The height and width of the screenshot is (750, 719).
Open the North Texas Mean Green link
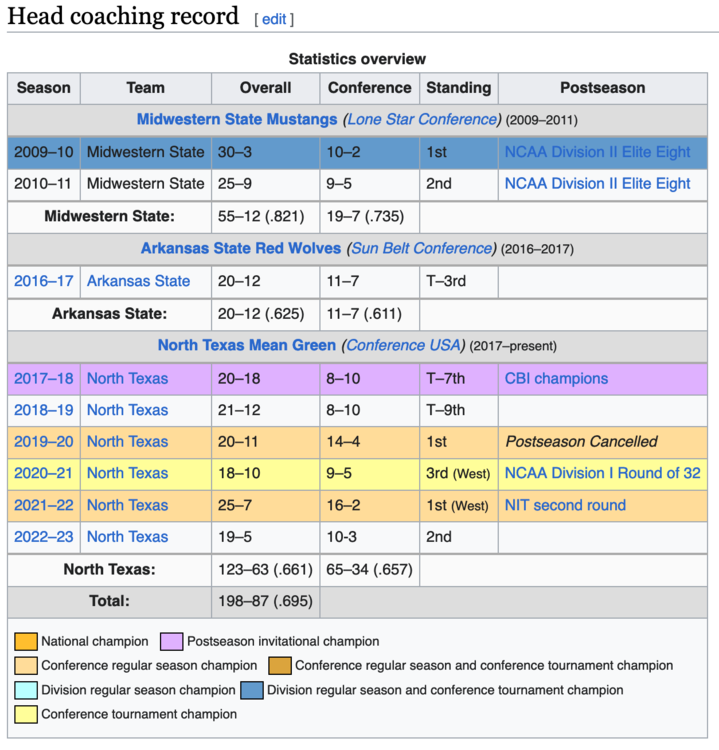[247, 345]
